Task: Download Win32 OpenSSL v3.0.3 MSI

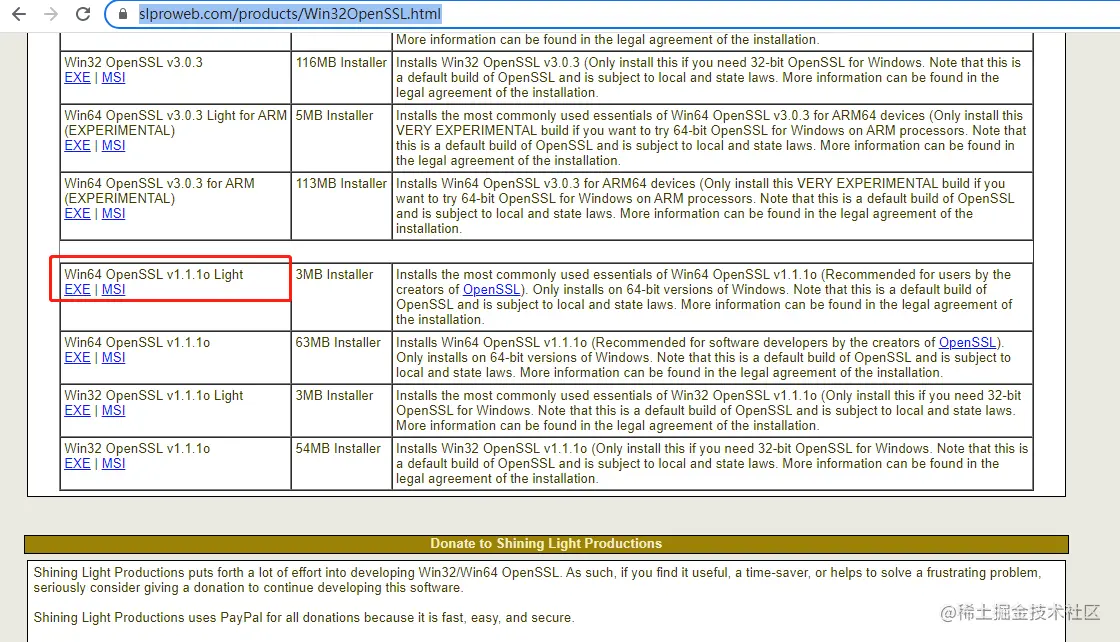Action: (x=114, y=77)
